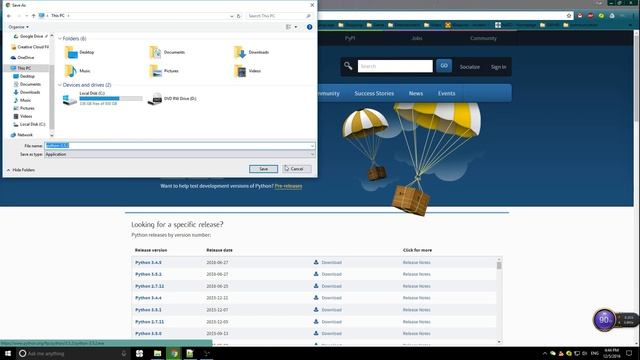Open Downloads folder in Folders group
Viewport: 640px width, 360px height.
[x=251, y=52]
